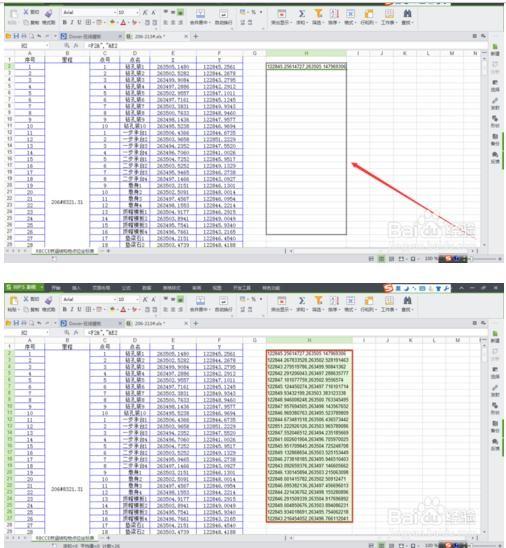Click the Format Painter brush in top screenshot
Image resolution: width=506 pixels, height=548 pixels.
[x=49, y=13]
